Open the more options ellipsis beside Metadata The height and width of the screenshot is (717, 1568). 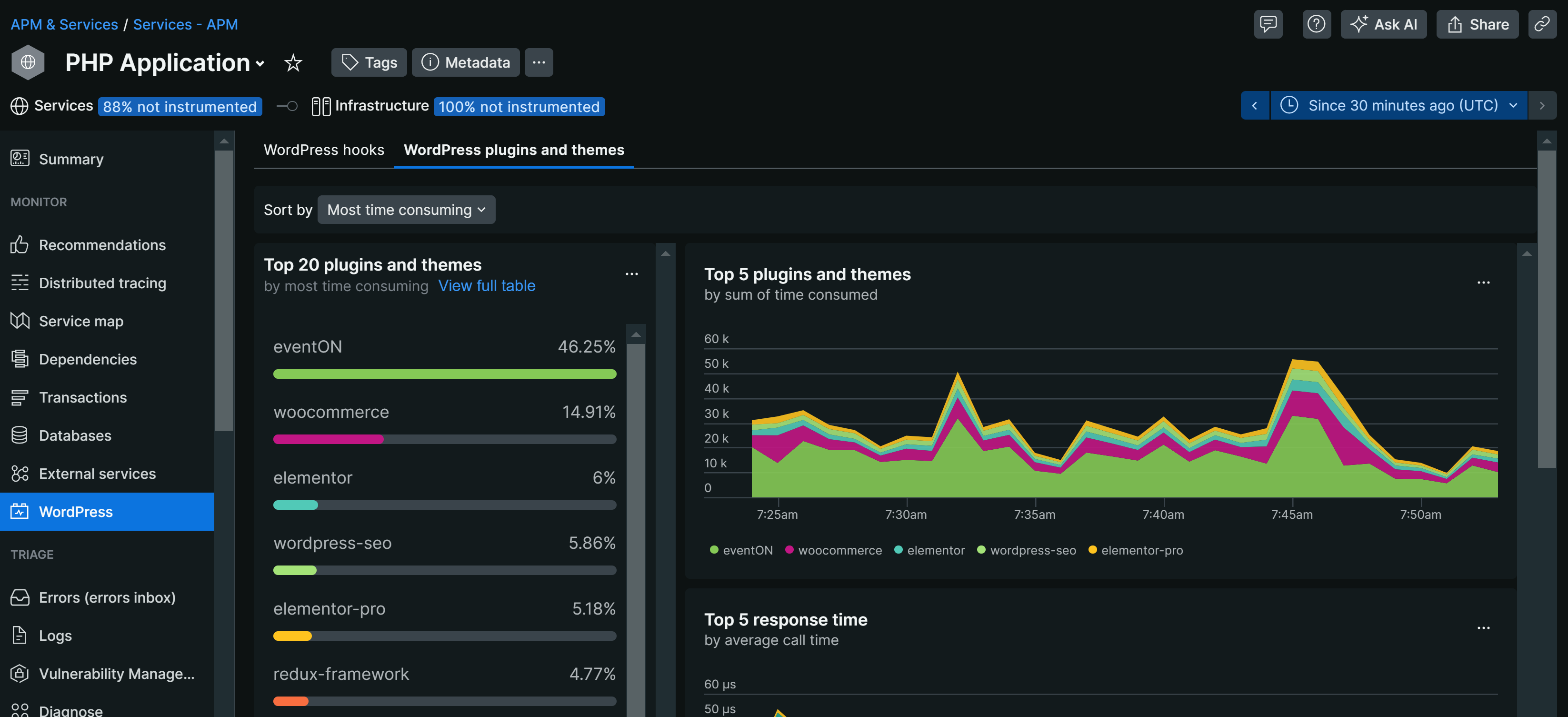click(x=539, y=62)
